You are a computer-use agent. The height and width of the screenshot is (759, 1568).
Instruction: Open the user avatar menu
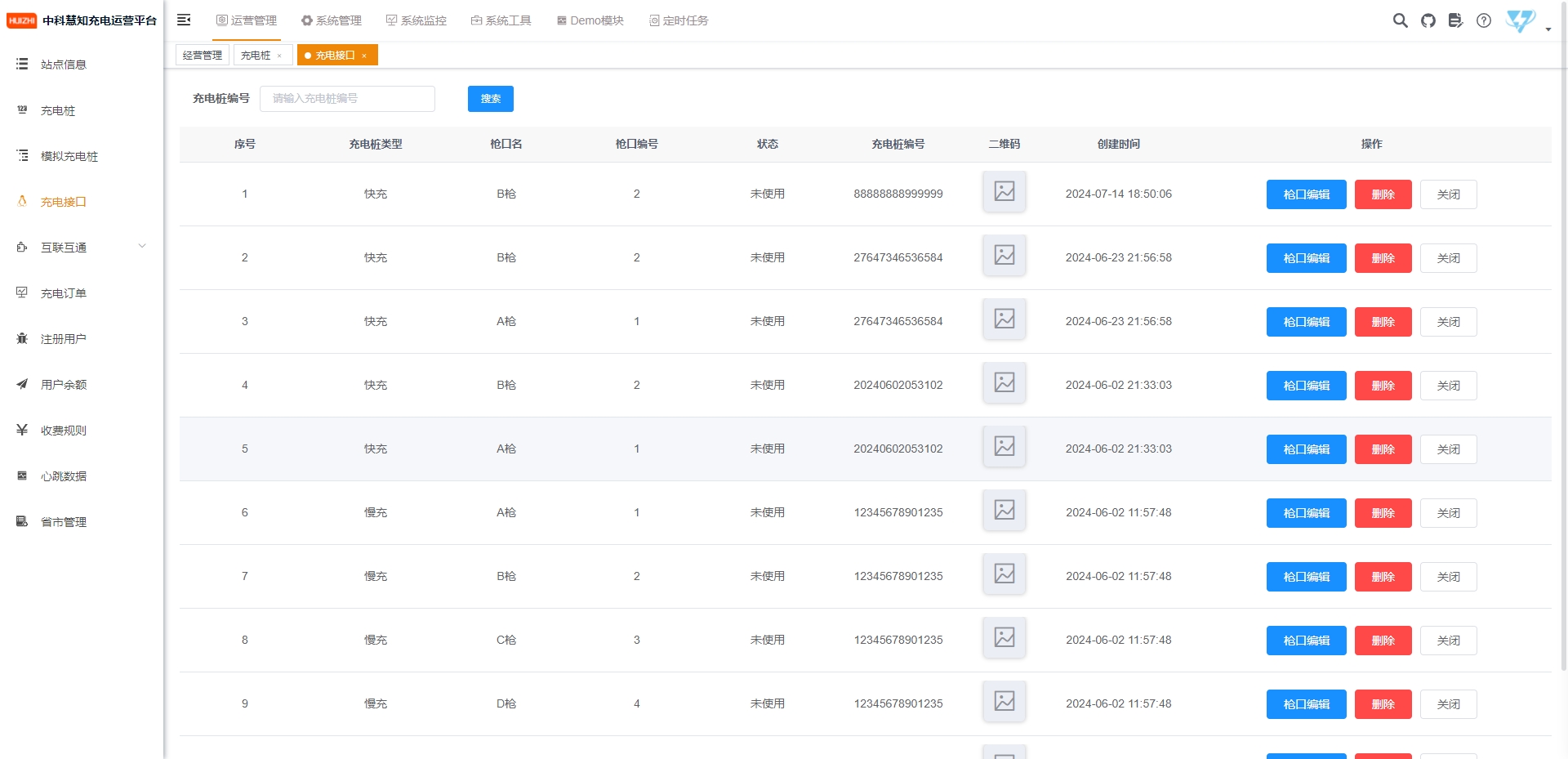click(x=1521, y=20)
